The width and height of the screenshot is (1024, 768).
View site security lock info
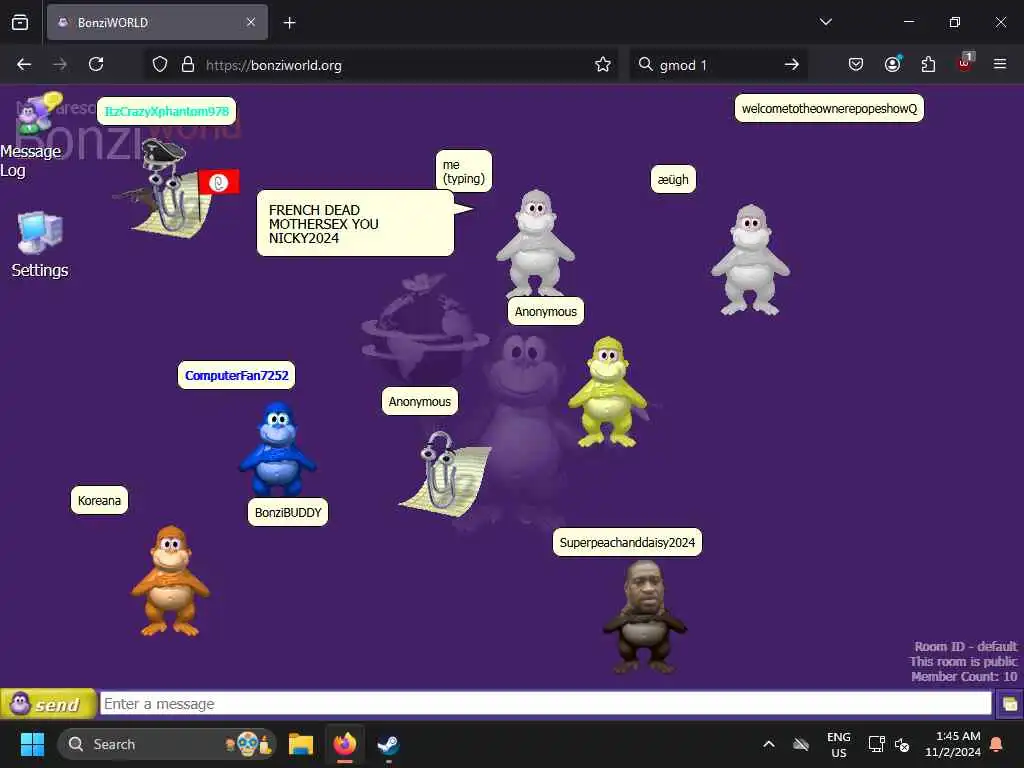pos(188,65)
